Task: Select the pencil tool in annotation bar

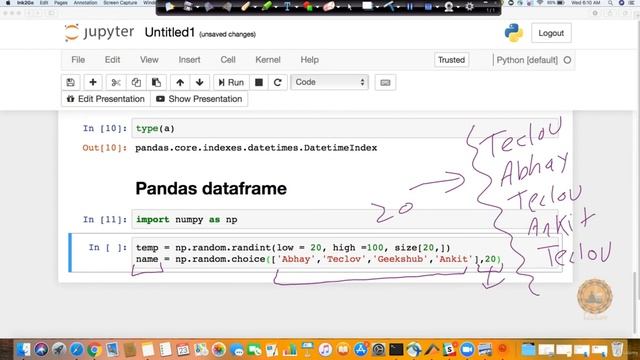Action: (245, 7)
